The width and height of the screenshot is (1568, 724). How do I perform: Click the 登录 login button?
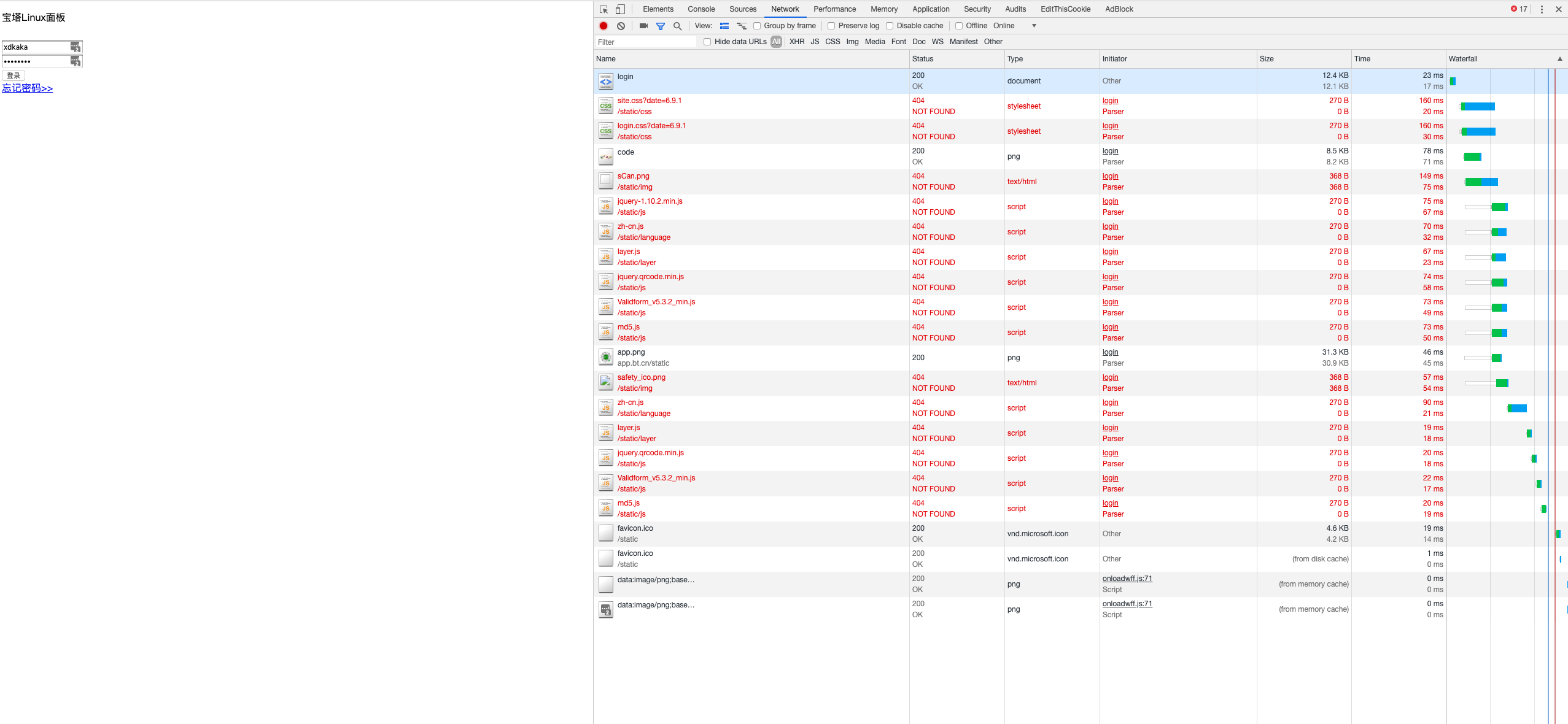click(13, 75)
